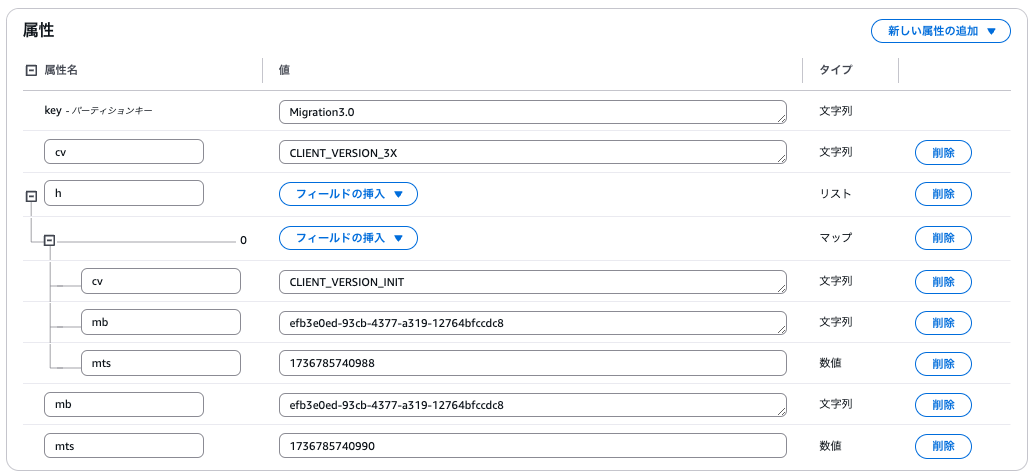1034x476 pixels.
Task: Edit top-level mb value UUID field
Action: (533, 405)
